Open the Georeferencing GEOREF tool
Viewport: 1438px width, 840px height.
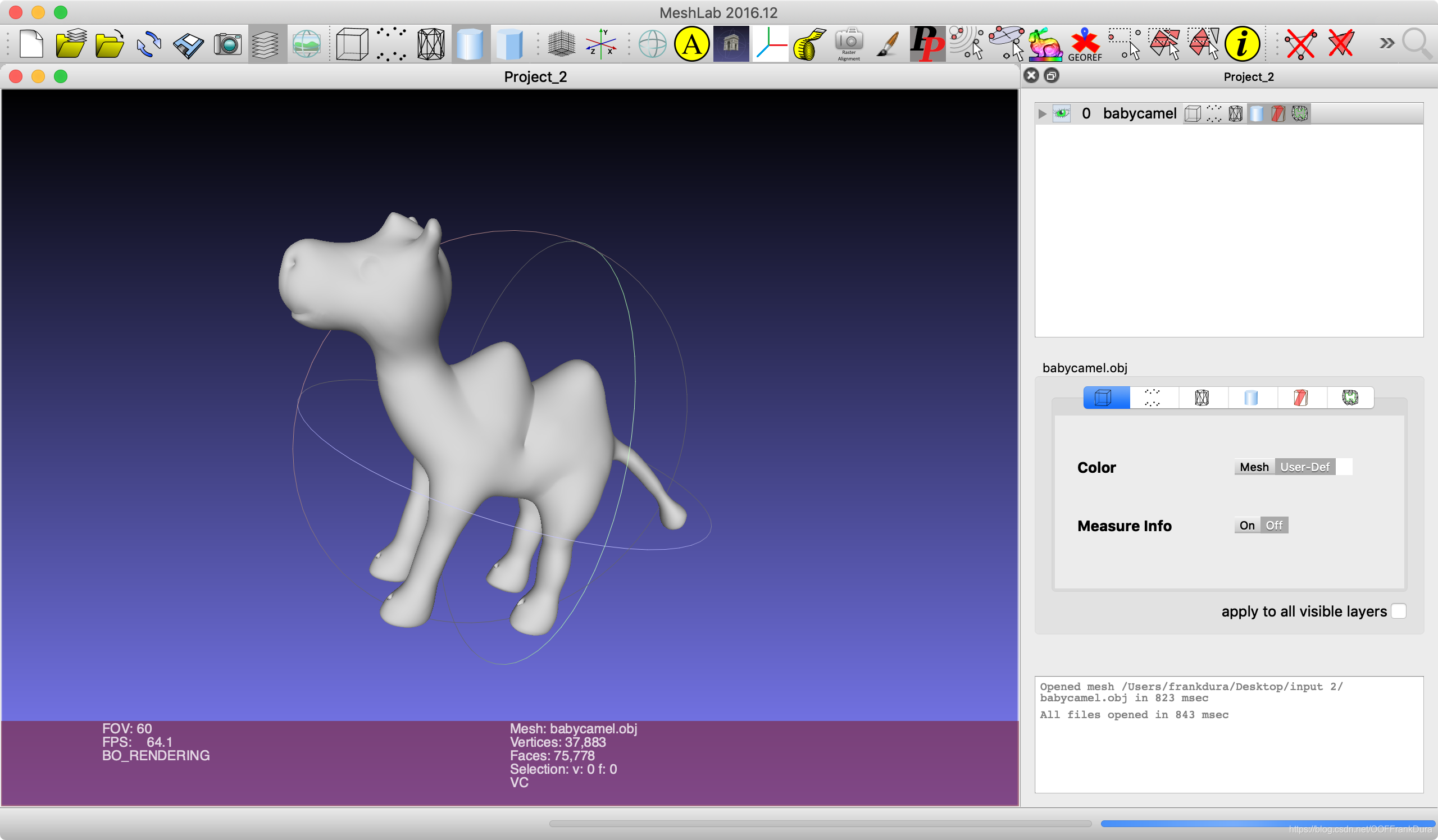point(1085,44)
